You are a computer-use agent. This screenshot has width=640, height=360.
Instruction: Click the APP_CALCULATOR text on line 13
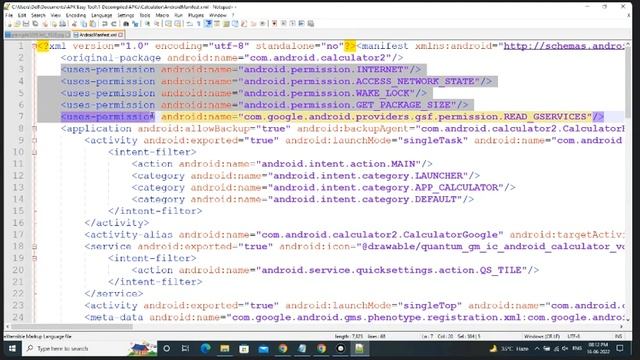pyautogui.click(x=457, y=187)
